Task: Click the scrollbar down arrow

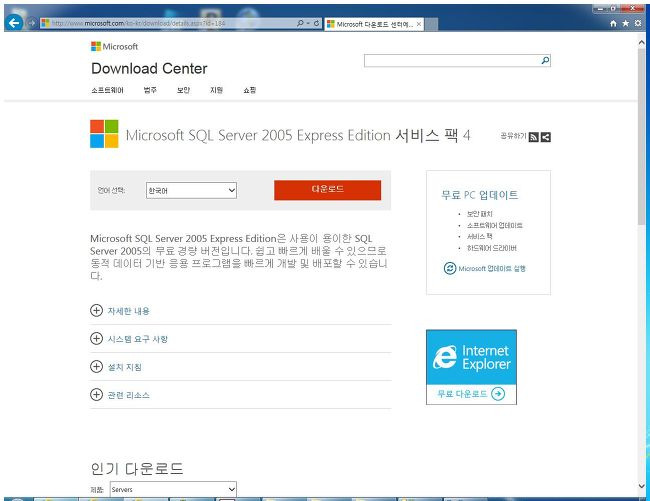Action: pyautogui.click(x=642, y=486)
